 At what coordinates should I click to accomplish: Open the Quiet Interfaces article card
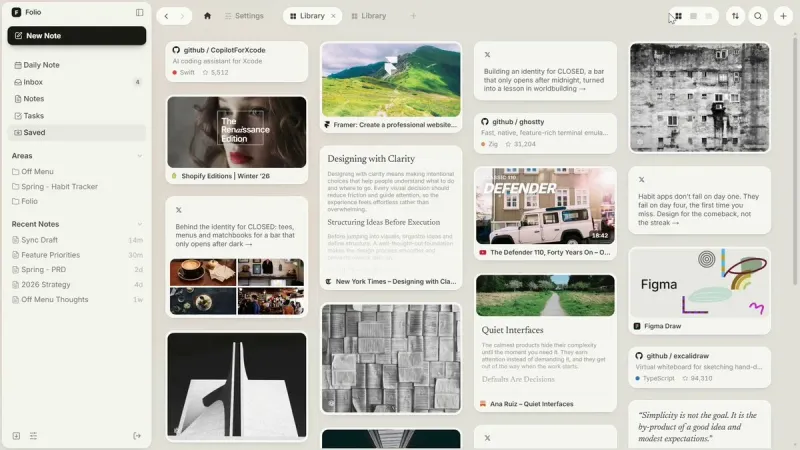[x=545, y=342]
